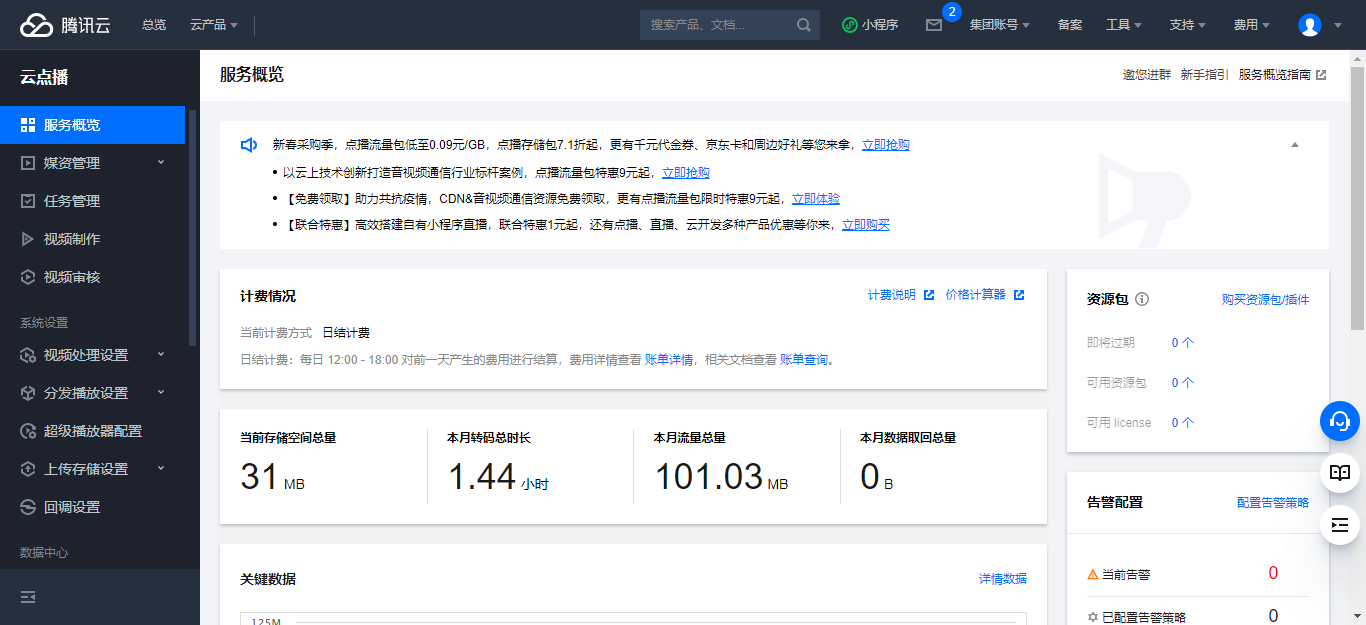Click 配置告警策略 link
Viewport: 1366px width, 625px height.
coord(1273,502)
